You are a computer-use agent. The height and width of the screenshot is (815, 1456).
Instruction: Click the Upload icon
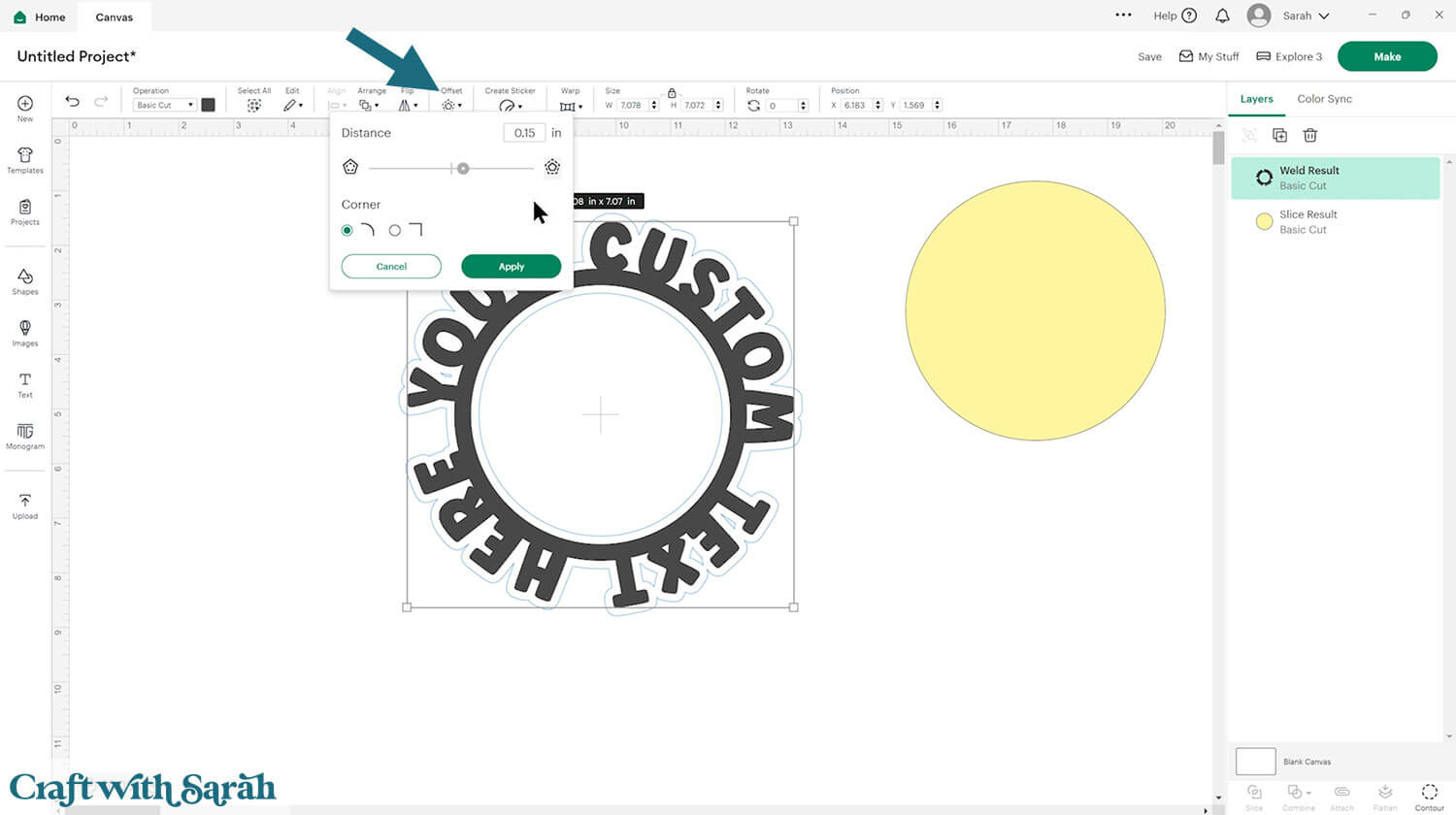click(25, 505)
